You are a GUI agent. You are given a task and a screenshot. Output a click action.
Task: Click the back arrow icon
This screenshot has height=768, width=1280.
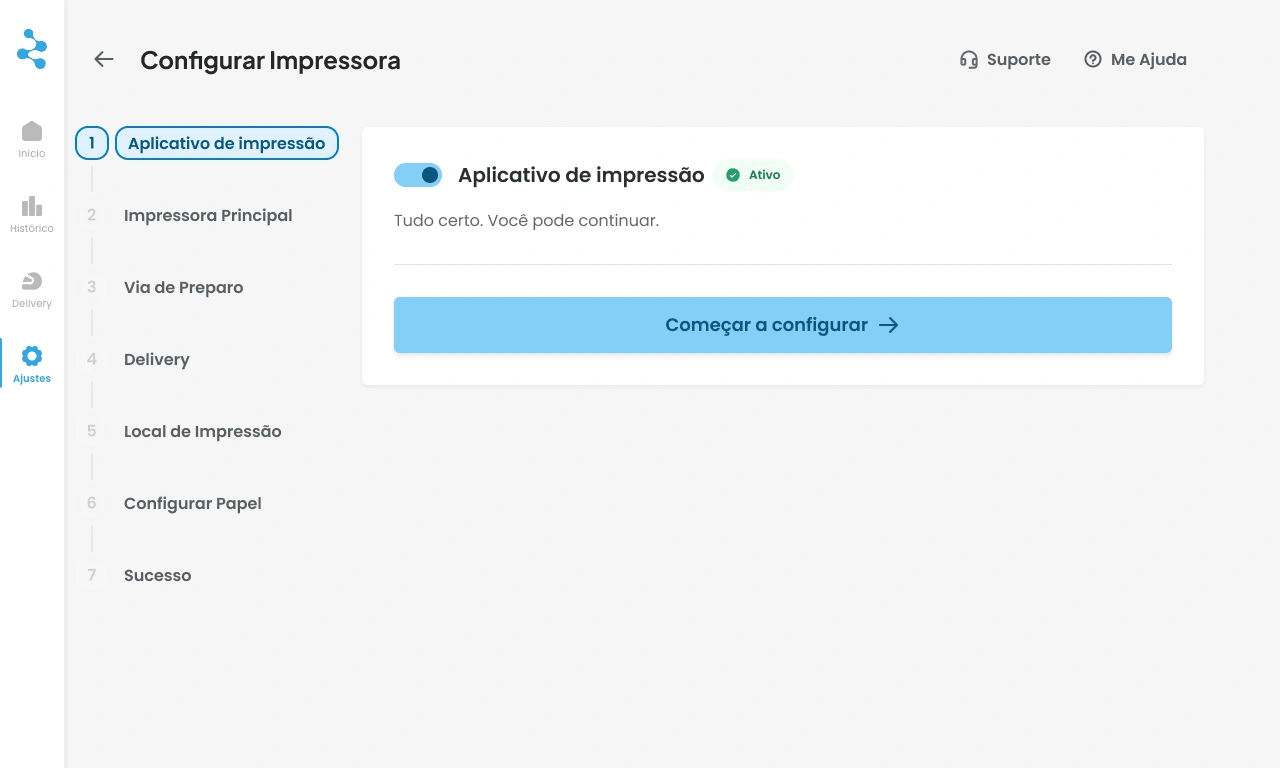104,60
